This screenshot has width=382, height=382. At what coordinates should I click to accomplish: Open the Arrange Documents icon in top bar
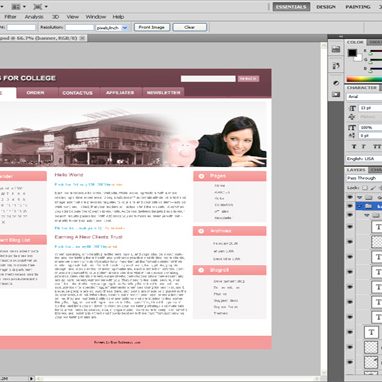point(15,7)
